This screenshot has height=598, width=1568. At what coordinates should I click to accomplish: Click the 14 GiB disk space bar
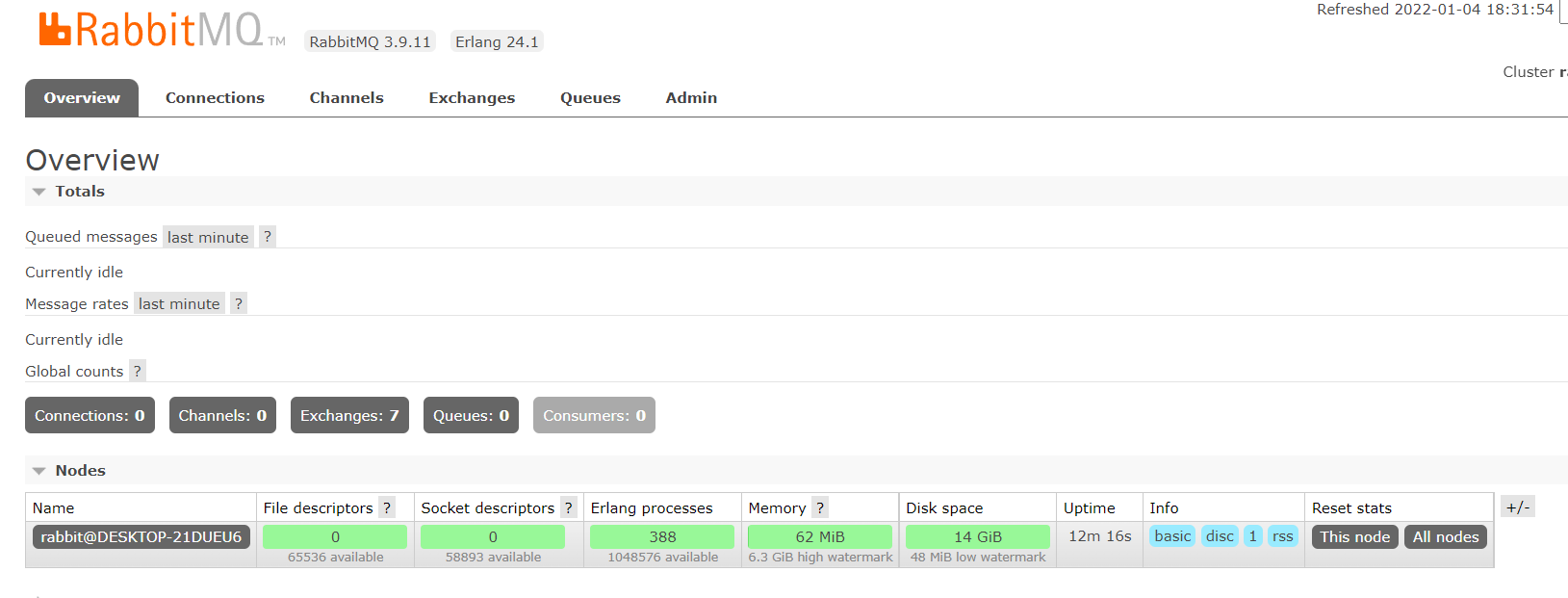978,537
